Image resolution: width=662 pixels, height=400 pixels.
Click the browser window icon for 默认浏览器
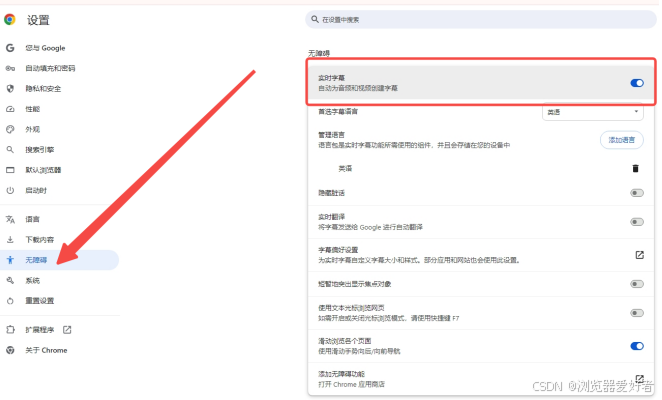(x=10, y=170)
